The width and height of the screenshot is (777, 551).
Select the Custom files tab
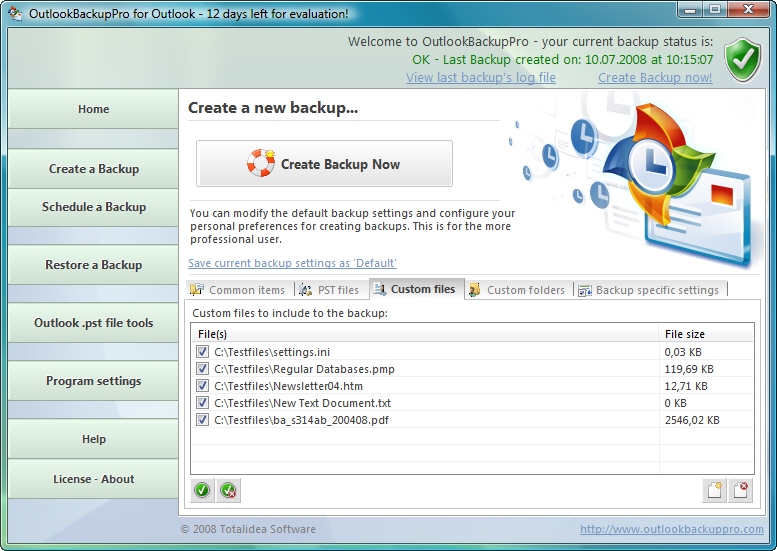pyautogui.click(x=416, y=289)
